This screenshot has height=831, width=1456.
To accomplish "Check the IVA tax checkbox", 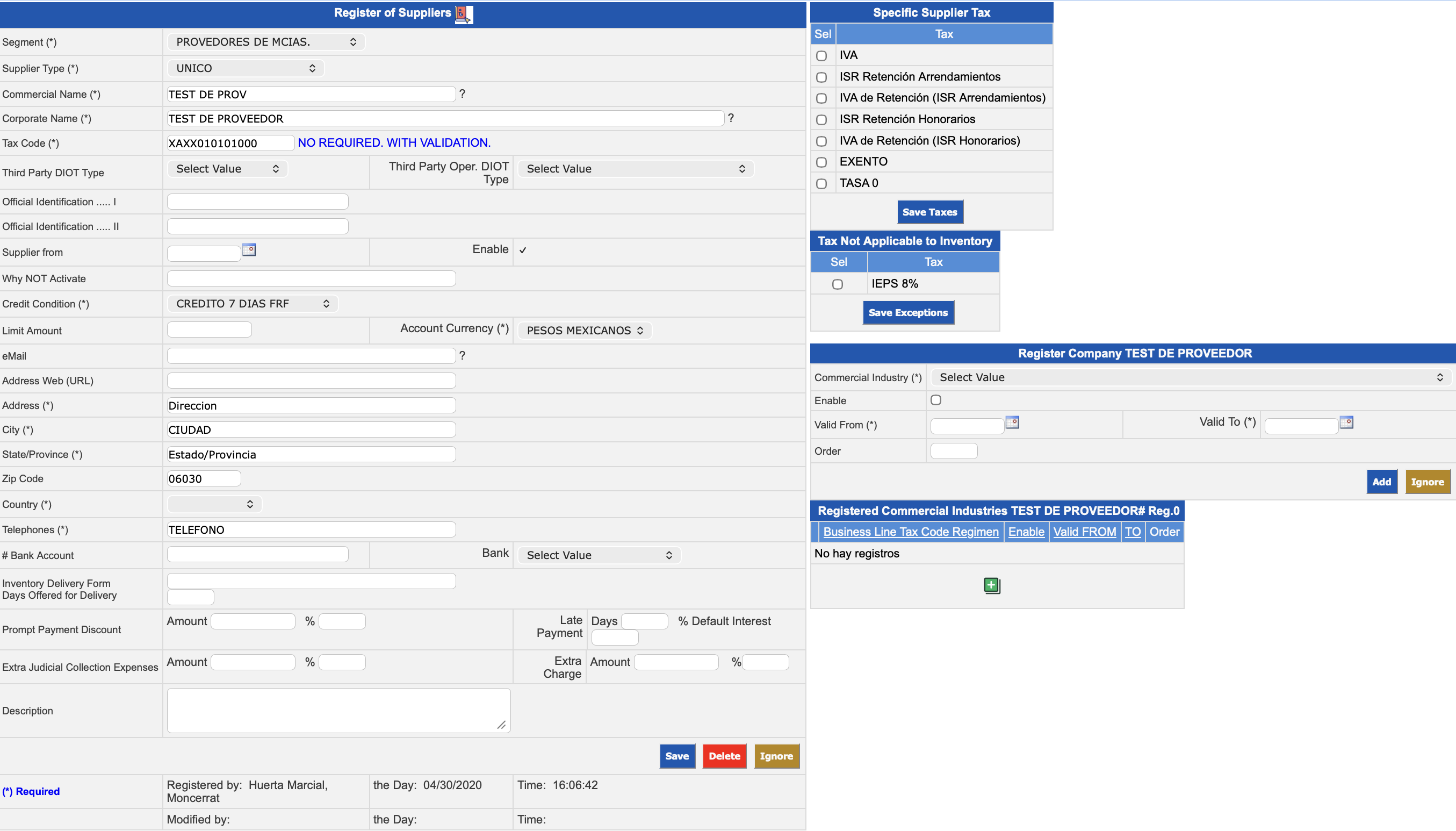I will click(x=821, y=56).
